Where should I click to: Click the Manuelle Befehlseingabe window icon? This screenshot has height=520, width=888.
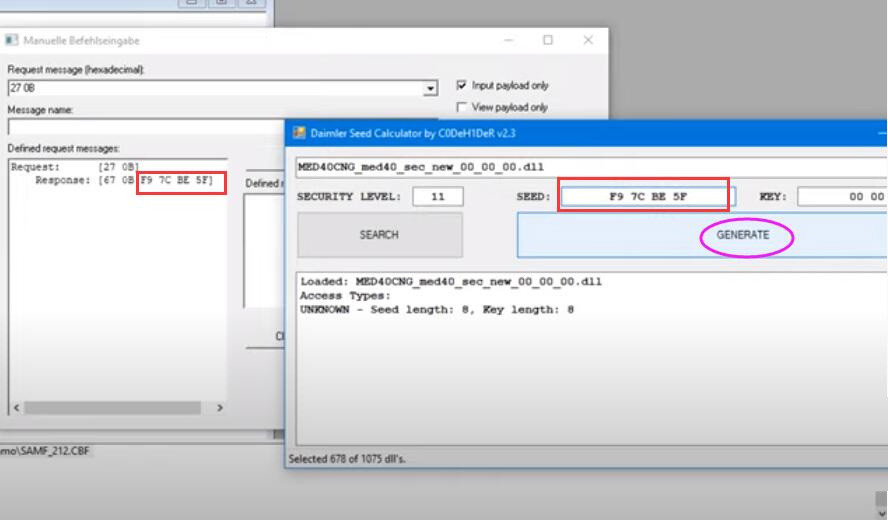tap(12, 41)
